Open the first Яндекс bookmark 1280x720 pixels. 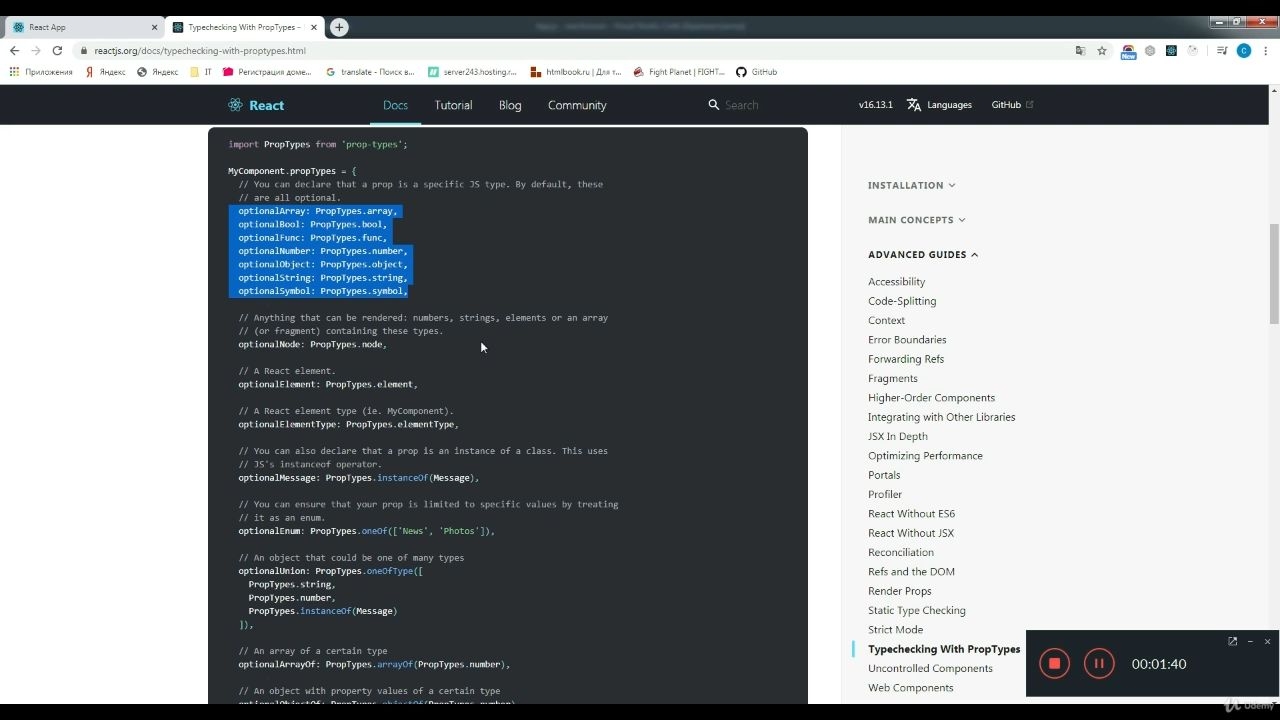[x=105, y=72]
